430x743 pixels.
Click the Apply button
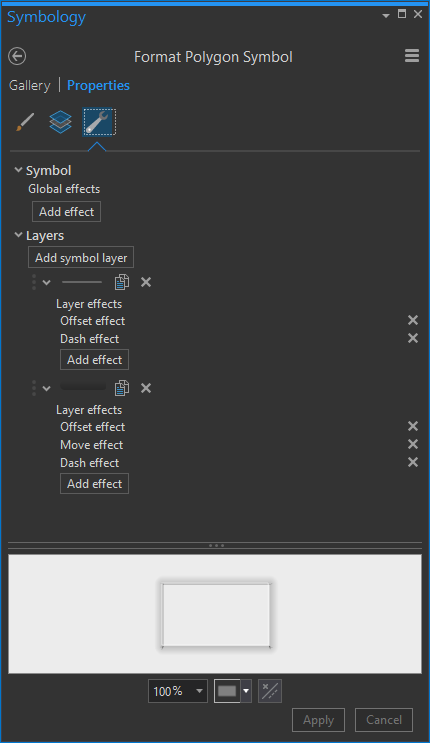click(x=318, y=720)
